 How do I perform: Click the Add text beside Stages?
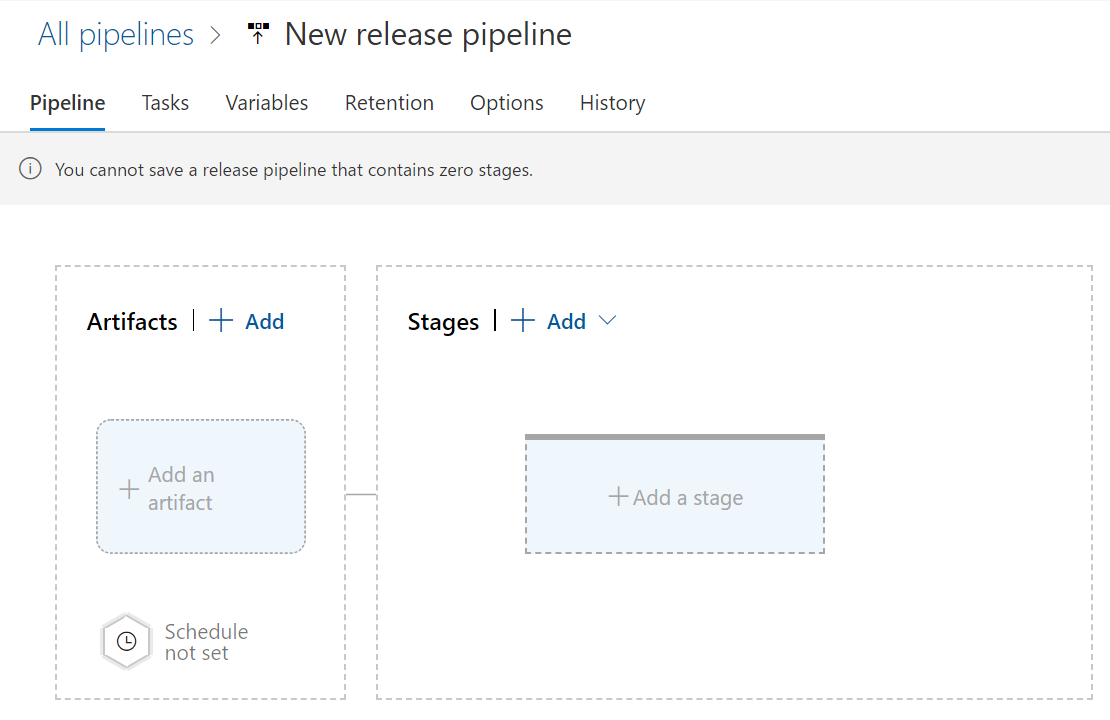tap(566, 321)
